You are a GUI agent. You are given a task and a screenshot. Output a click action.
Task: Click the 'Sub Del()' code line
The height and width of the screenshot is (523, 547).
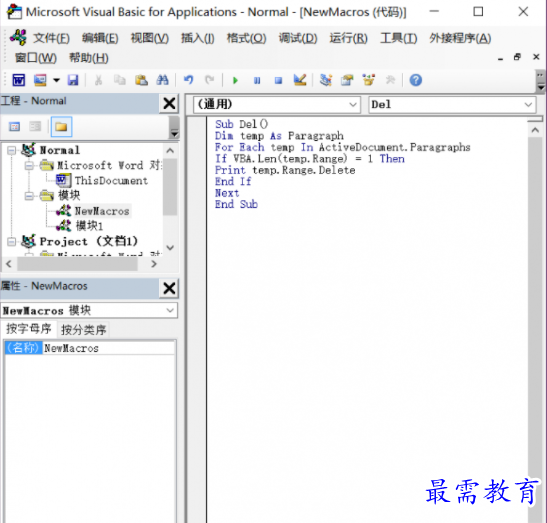(241, 124)
